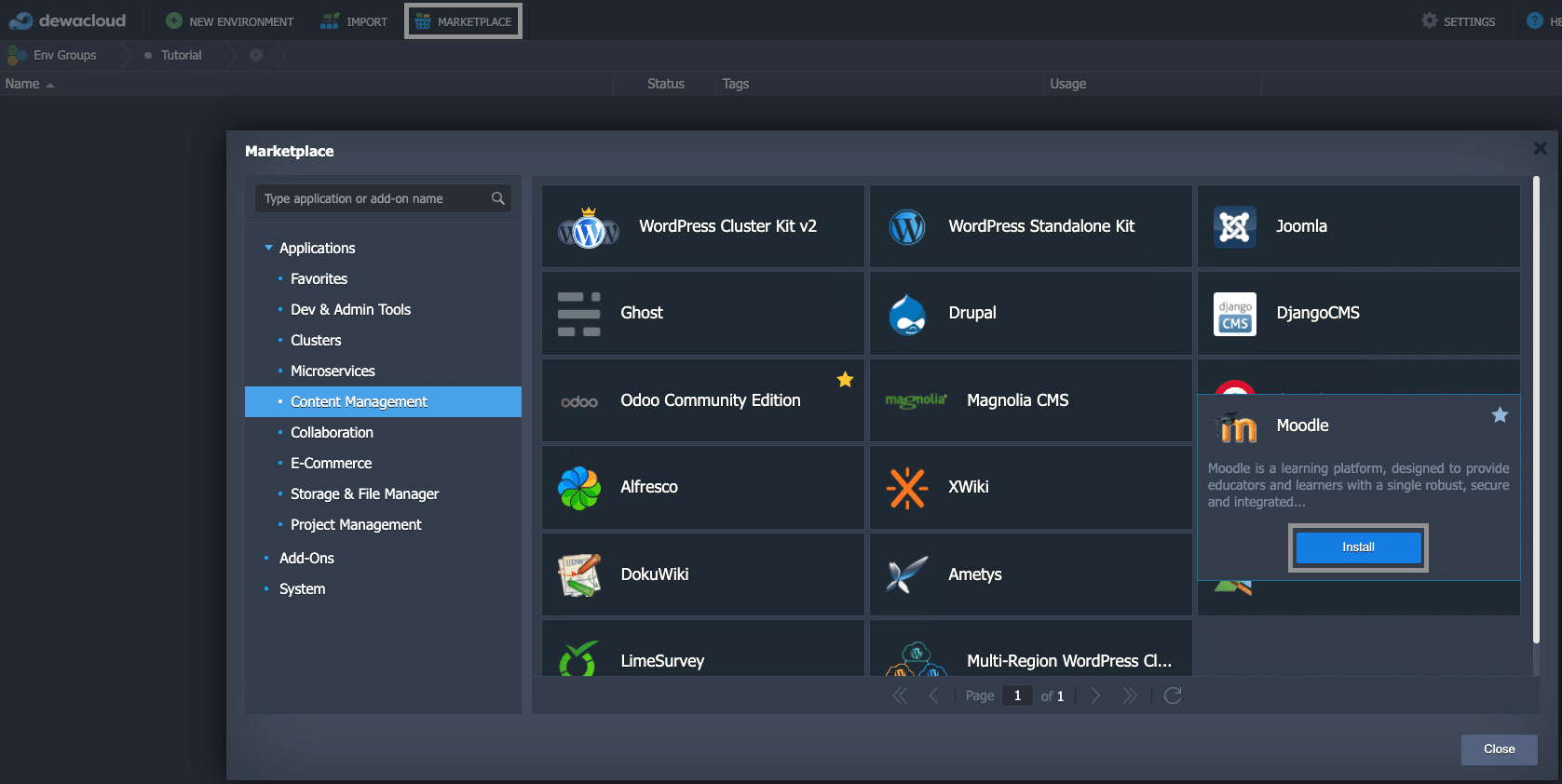The width and height of the screenshot is (1562, 784).
Task: Select Content Management category
Action: pos(383,401)
